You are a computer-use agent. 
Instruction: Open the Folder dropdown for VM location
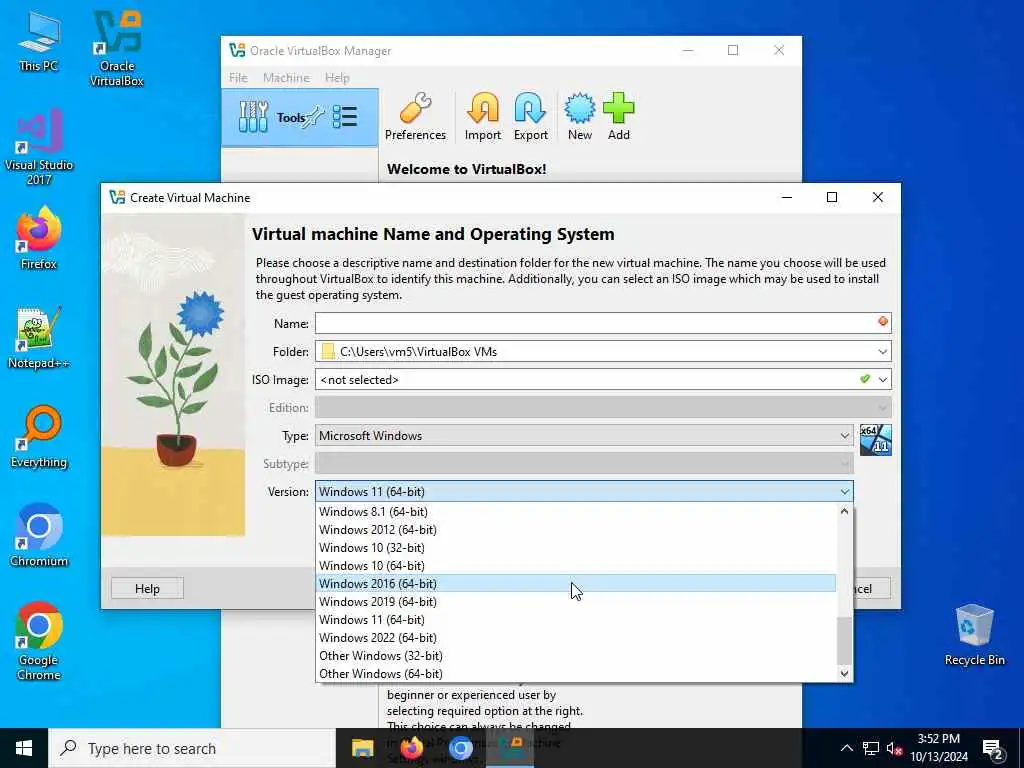tap(882, 351)
